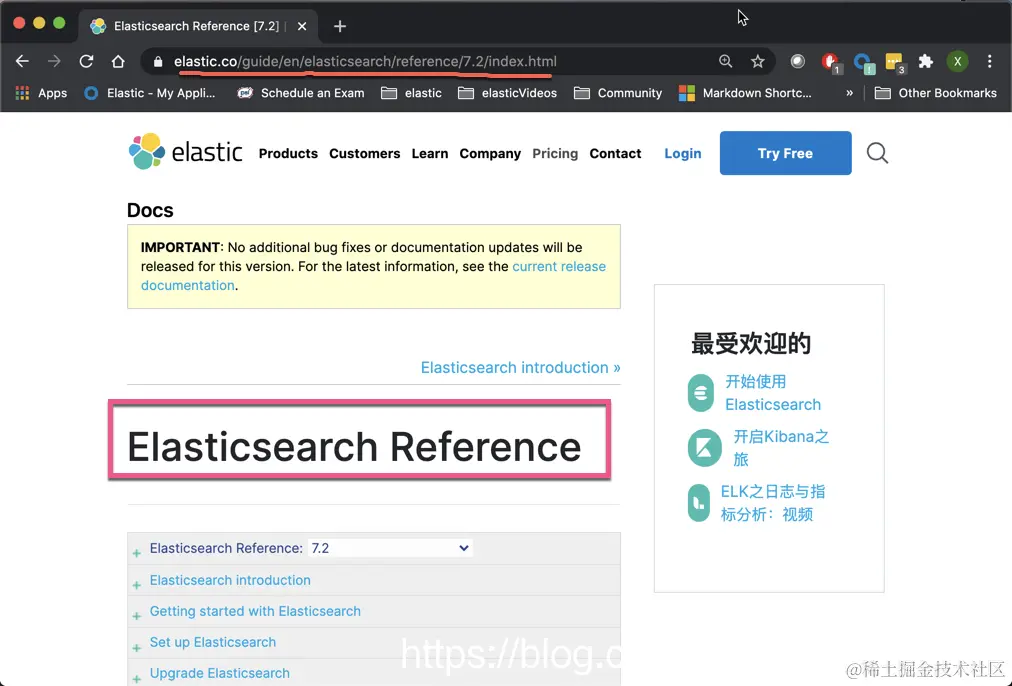Viewport: 1012px width, 686px height.
Task: Click the zoom magnifier in address bar
Action: pos(725,61)
